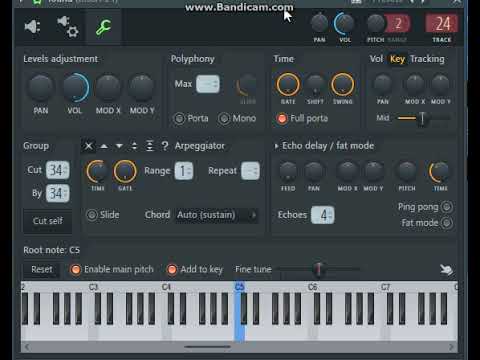Click the Arpeggiator TIME knob
480x360 pixels.
pyautogui.click(x=97, y=171)
